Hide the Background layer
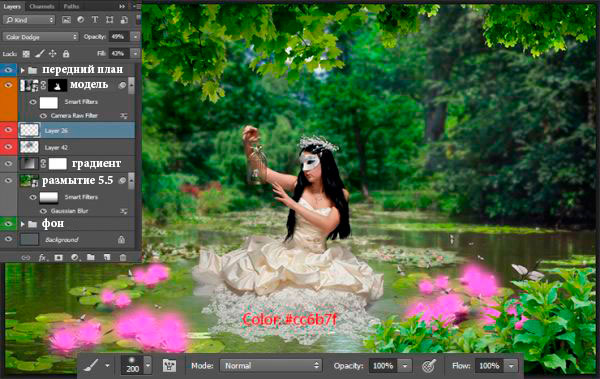 click(8, 239)
